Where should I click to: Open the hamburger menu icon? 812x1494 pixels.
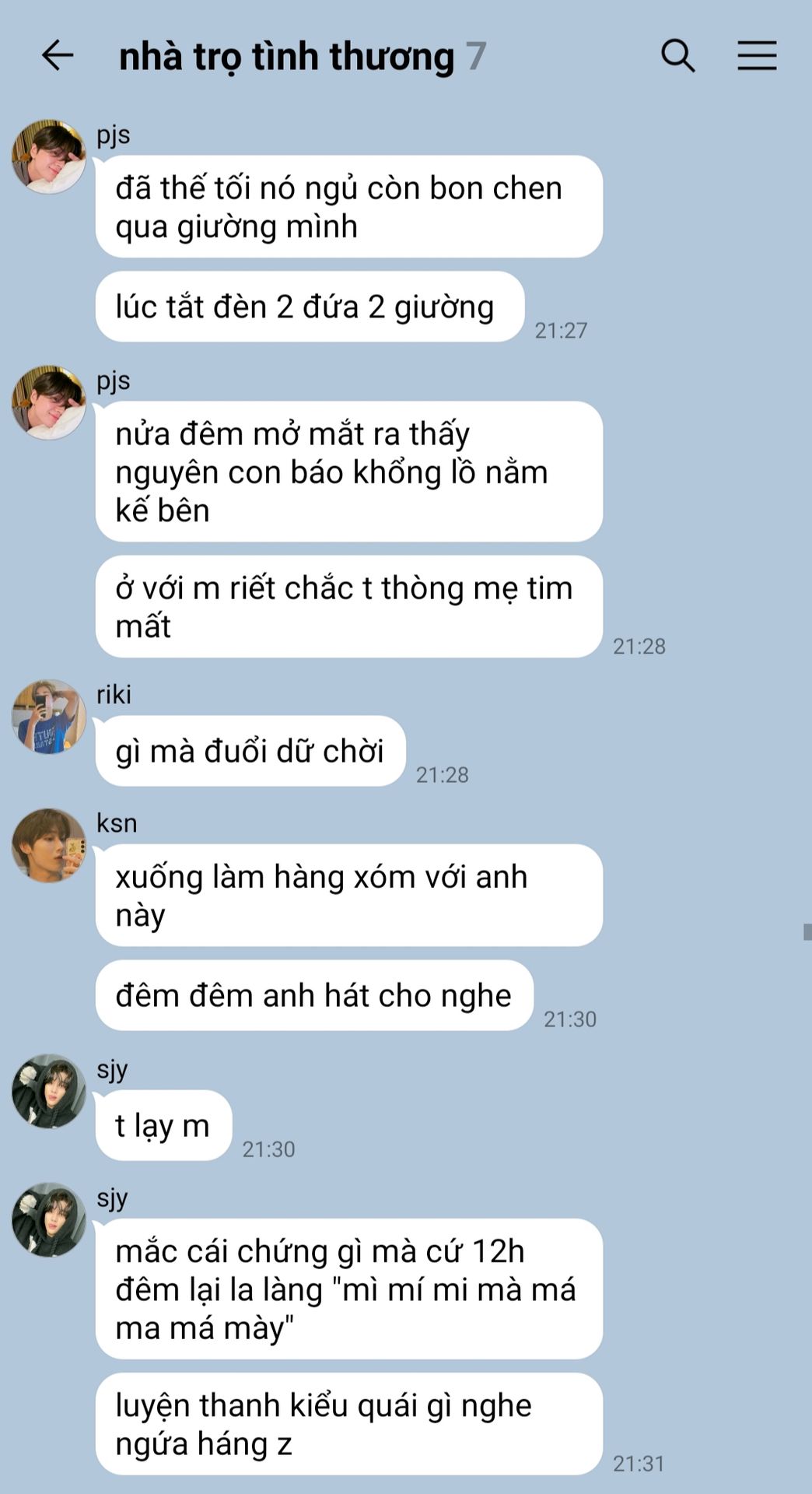tap(757, 56)
